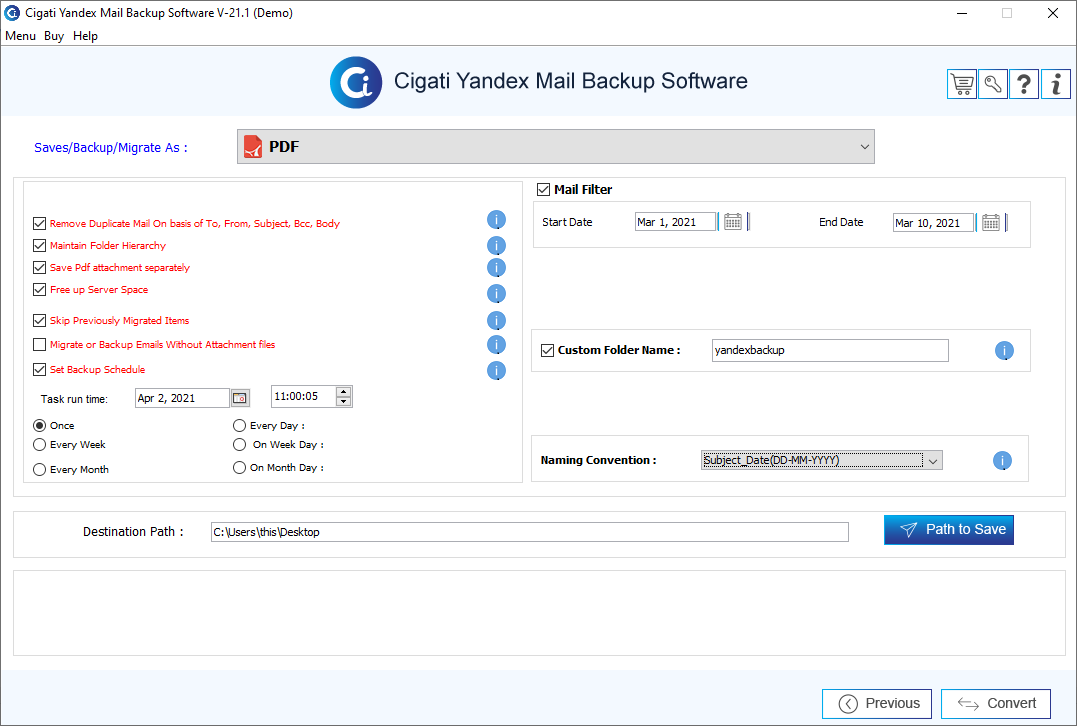Open the Buy menu
Image resolution: width=1077 pixels, height=726 pixels.
click(x=54, y=36)
